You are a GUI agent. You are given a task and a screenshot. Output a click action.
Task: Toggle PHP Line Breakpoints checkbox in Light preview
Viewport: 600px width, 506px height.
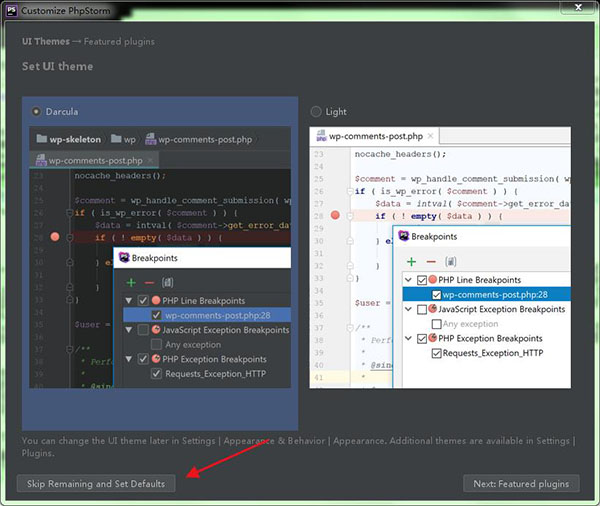[422, 280]
